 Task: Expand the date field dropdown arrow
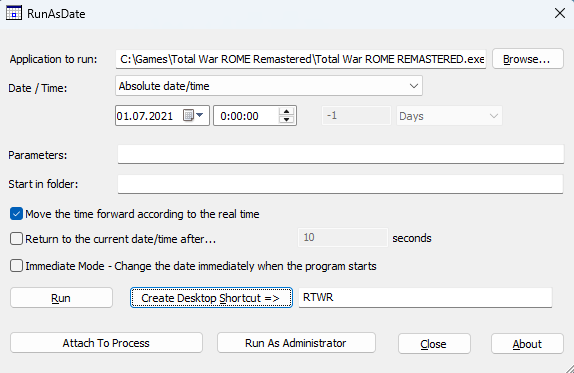pos(200,115)
